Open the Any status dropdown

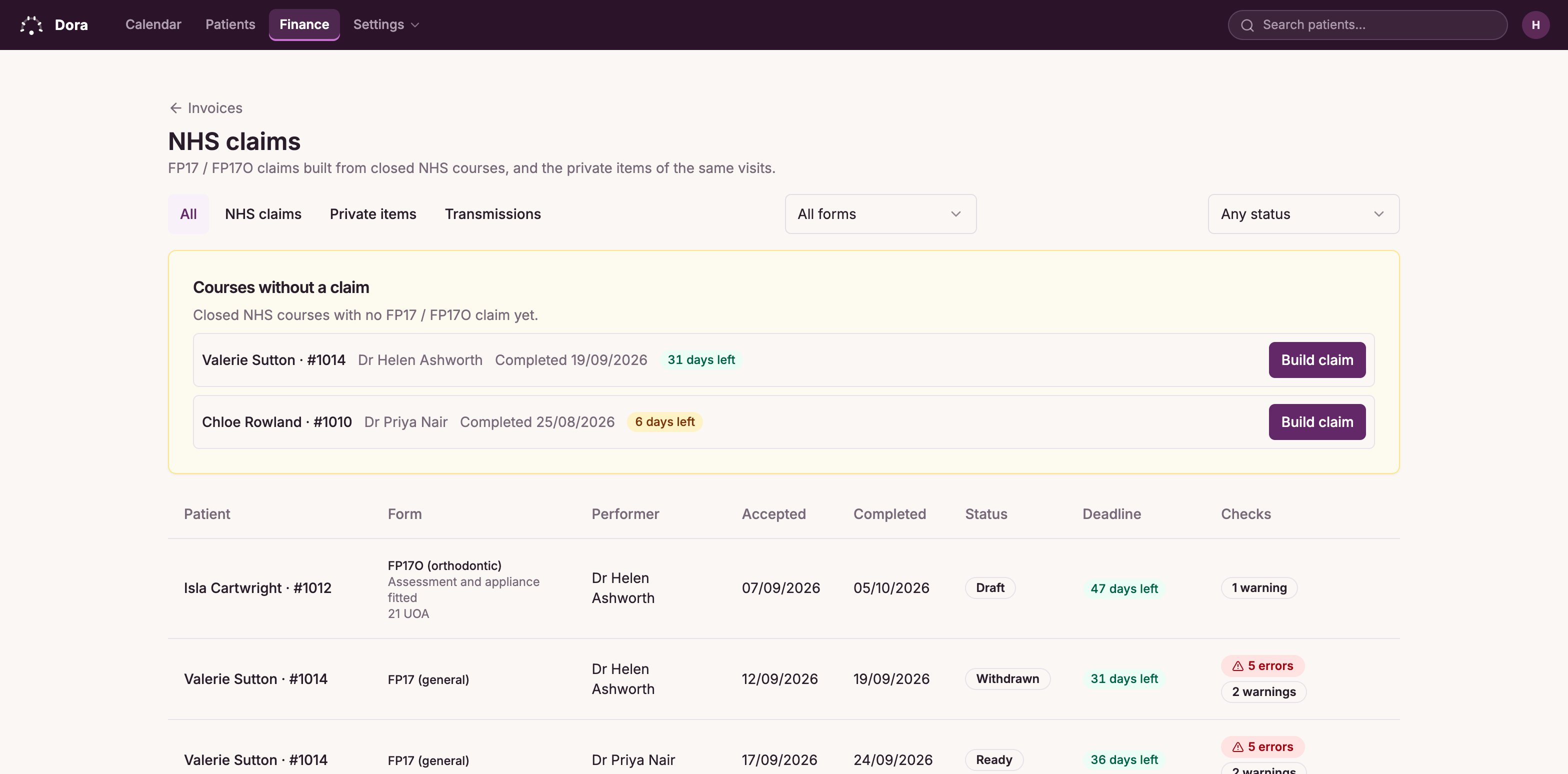[x=1303, y=214]
